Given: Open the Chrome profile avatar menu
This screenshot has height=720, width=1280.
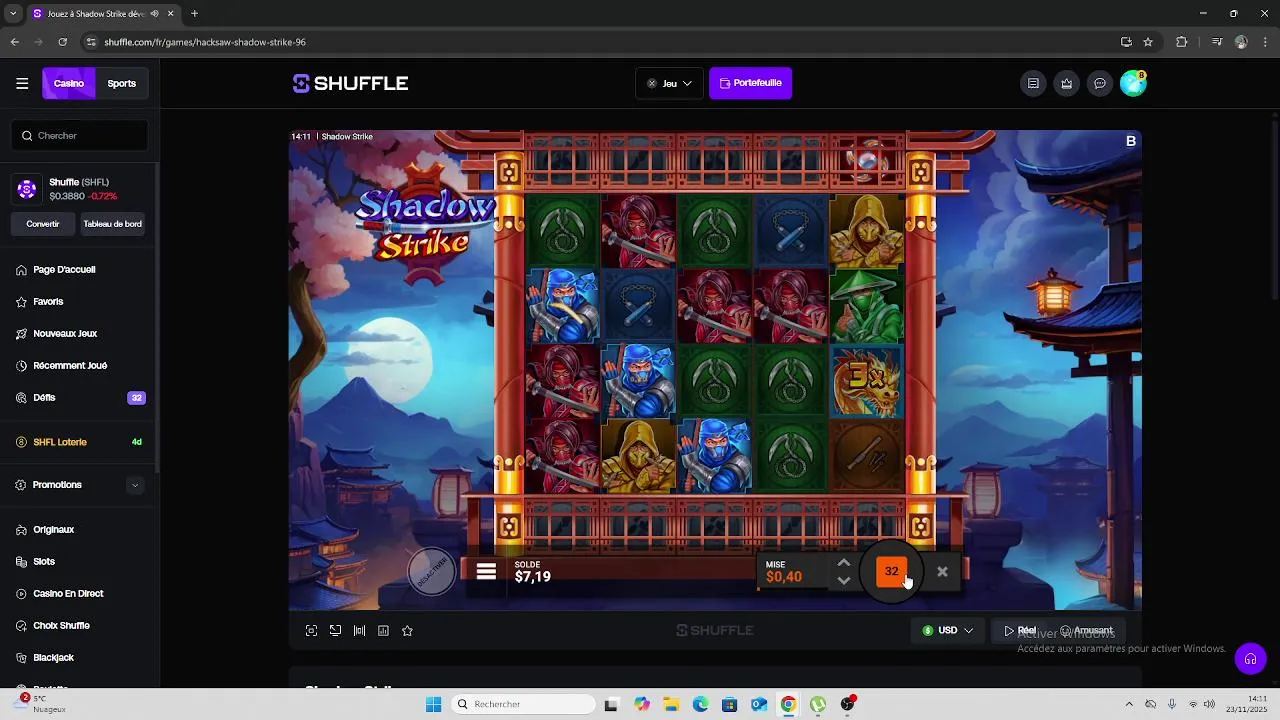Looking at the screenshot, I should click(1241, 42).
